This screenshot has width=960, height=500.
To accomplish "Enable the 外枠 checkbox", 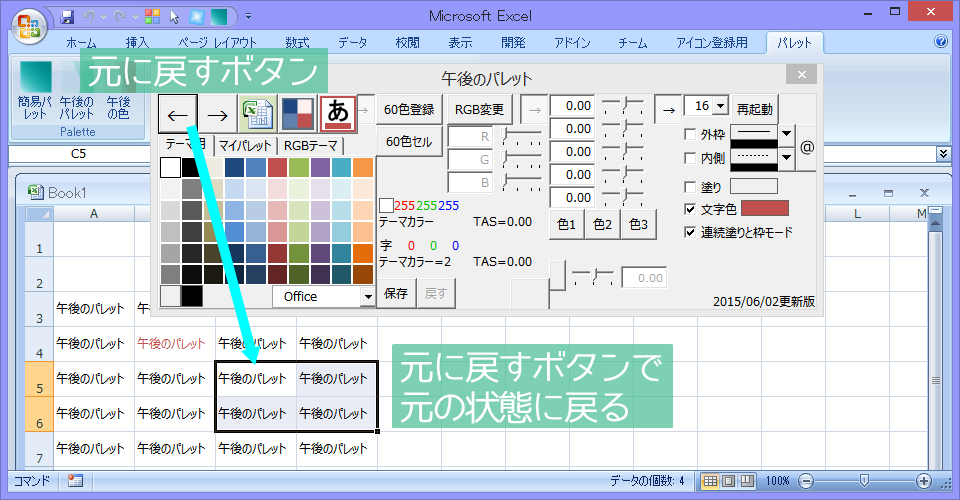I will tap(690, 134).
